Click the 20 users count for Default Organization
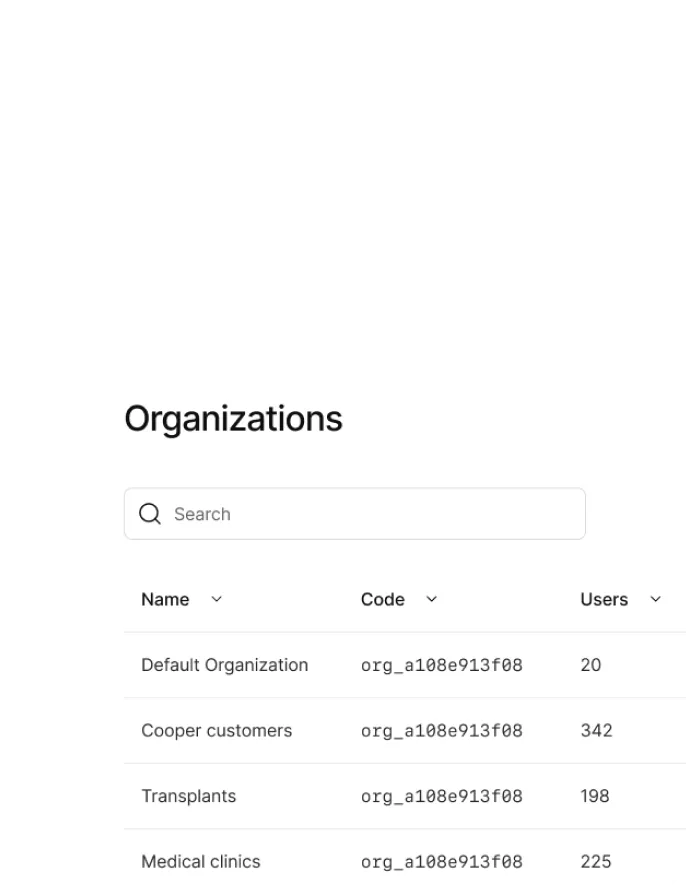The height and width of the screenshot is (890, 686). click(x=590, y=665)
